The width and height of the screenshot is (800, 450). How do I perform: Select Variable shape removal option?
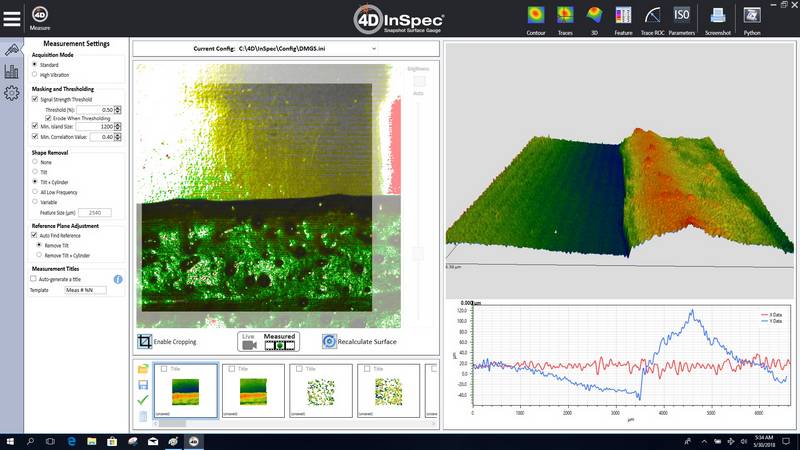pos(35,202)
